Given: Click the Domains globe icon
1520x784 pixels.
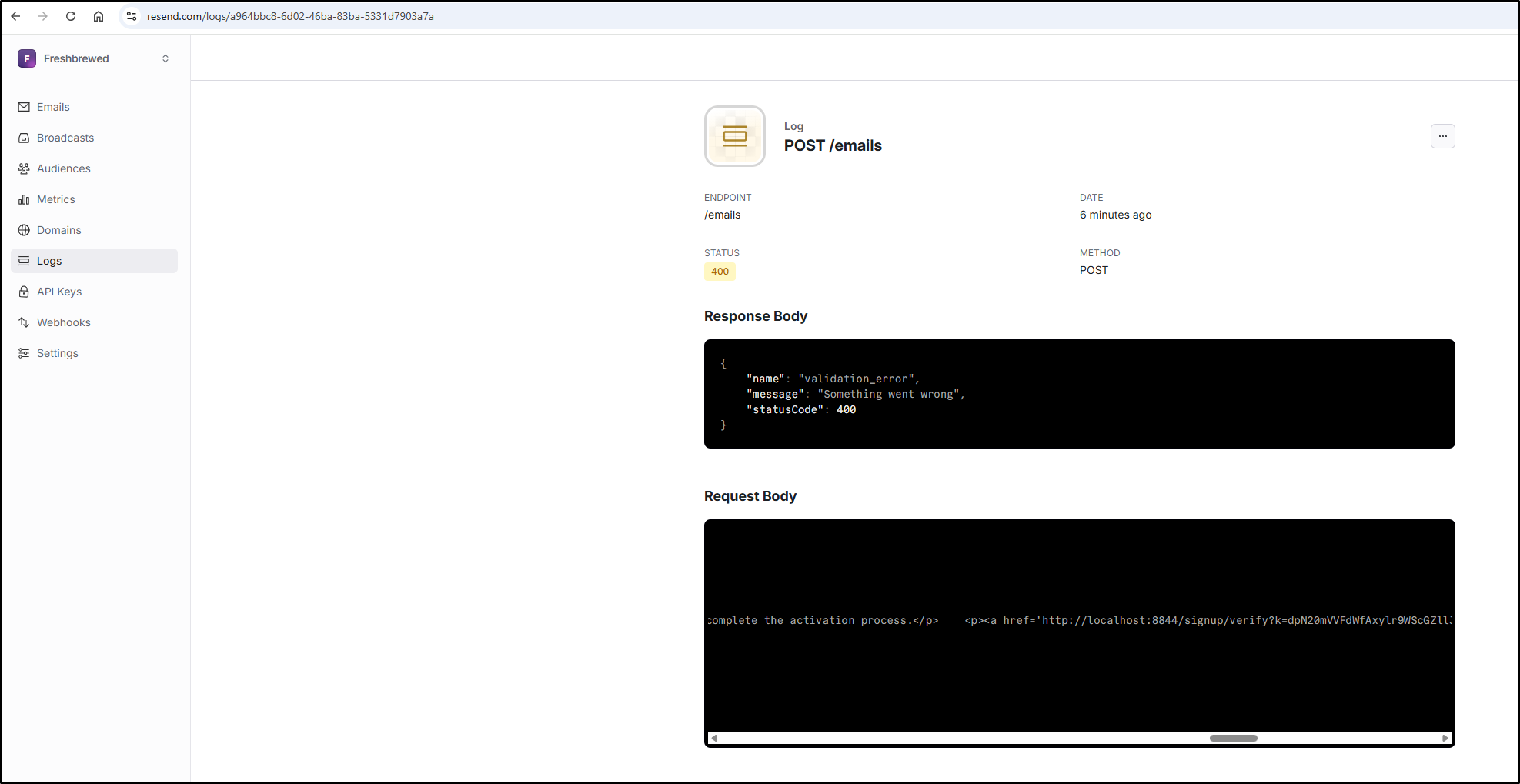Looking at the screenshot, I should (24, 230).
